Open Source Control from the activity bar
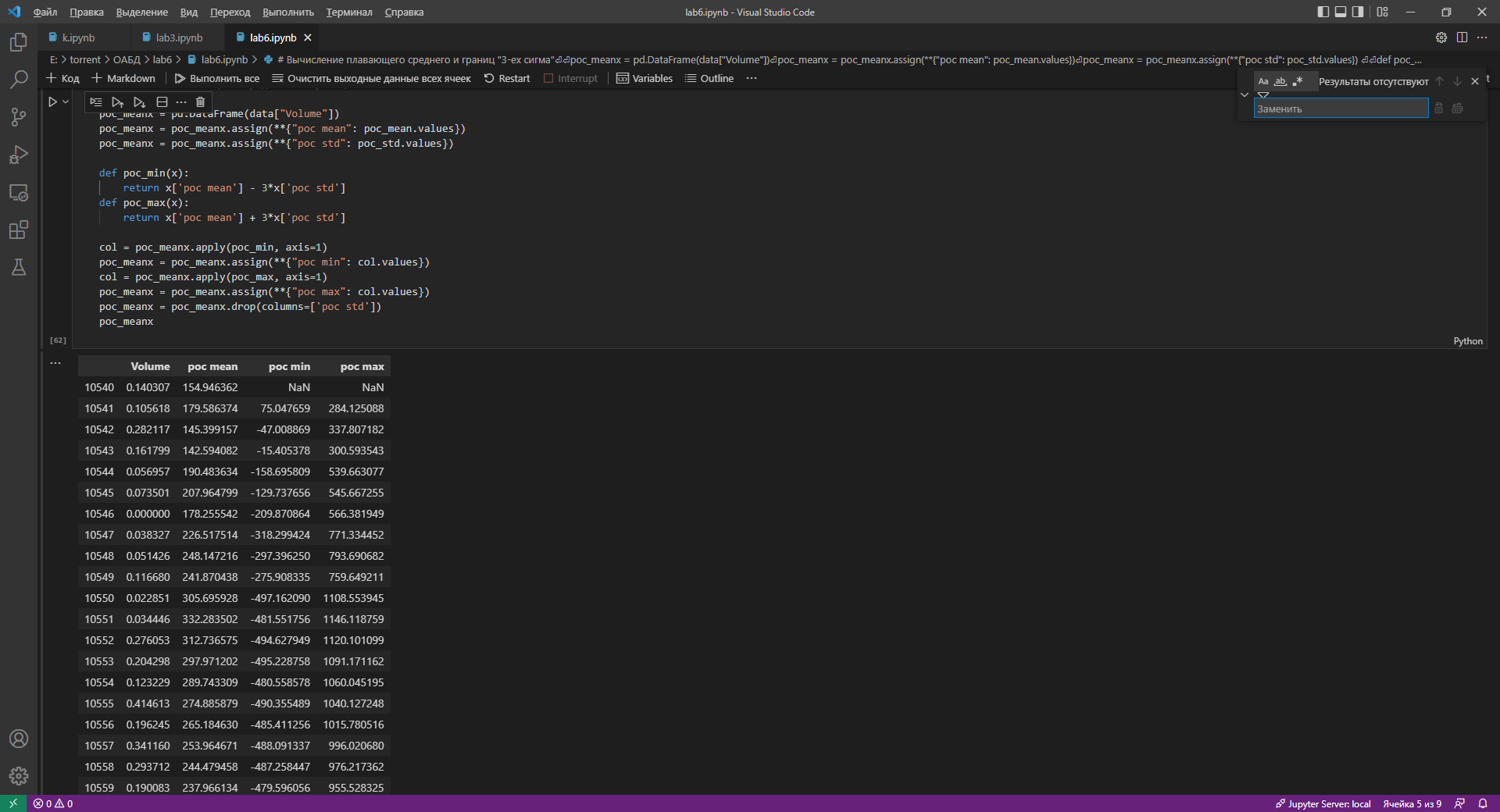The height and width of the screenshot is (812, 1500). [19, 116]
